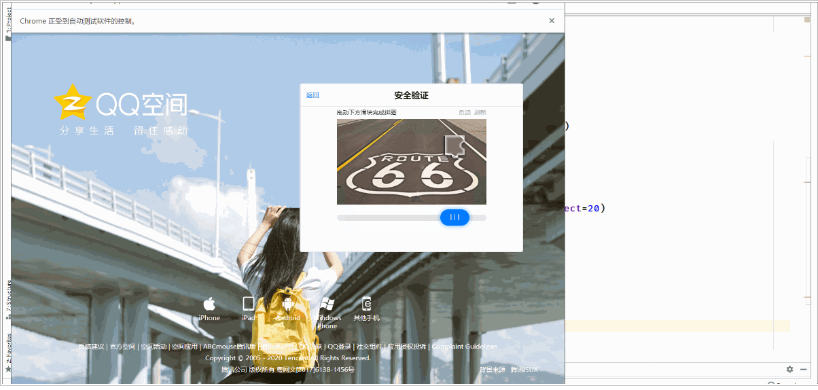The width and height of the screenshot is (818, 390).
Task: Open ABCmouse腾讯版 footer link
Action: (230, 347)
